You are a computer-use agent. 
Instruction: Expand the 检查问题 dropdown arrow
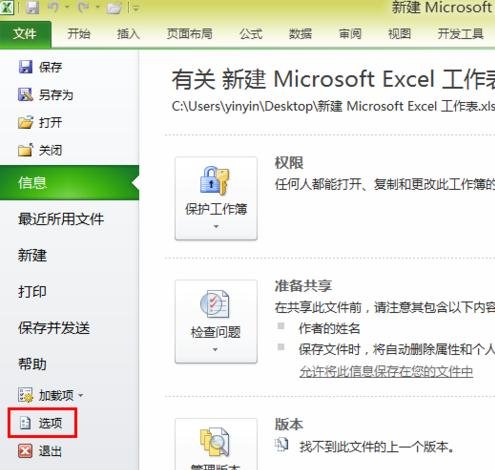tap(215, 350)
